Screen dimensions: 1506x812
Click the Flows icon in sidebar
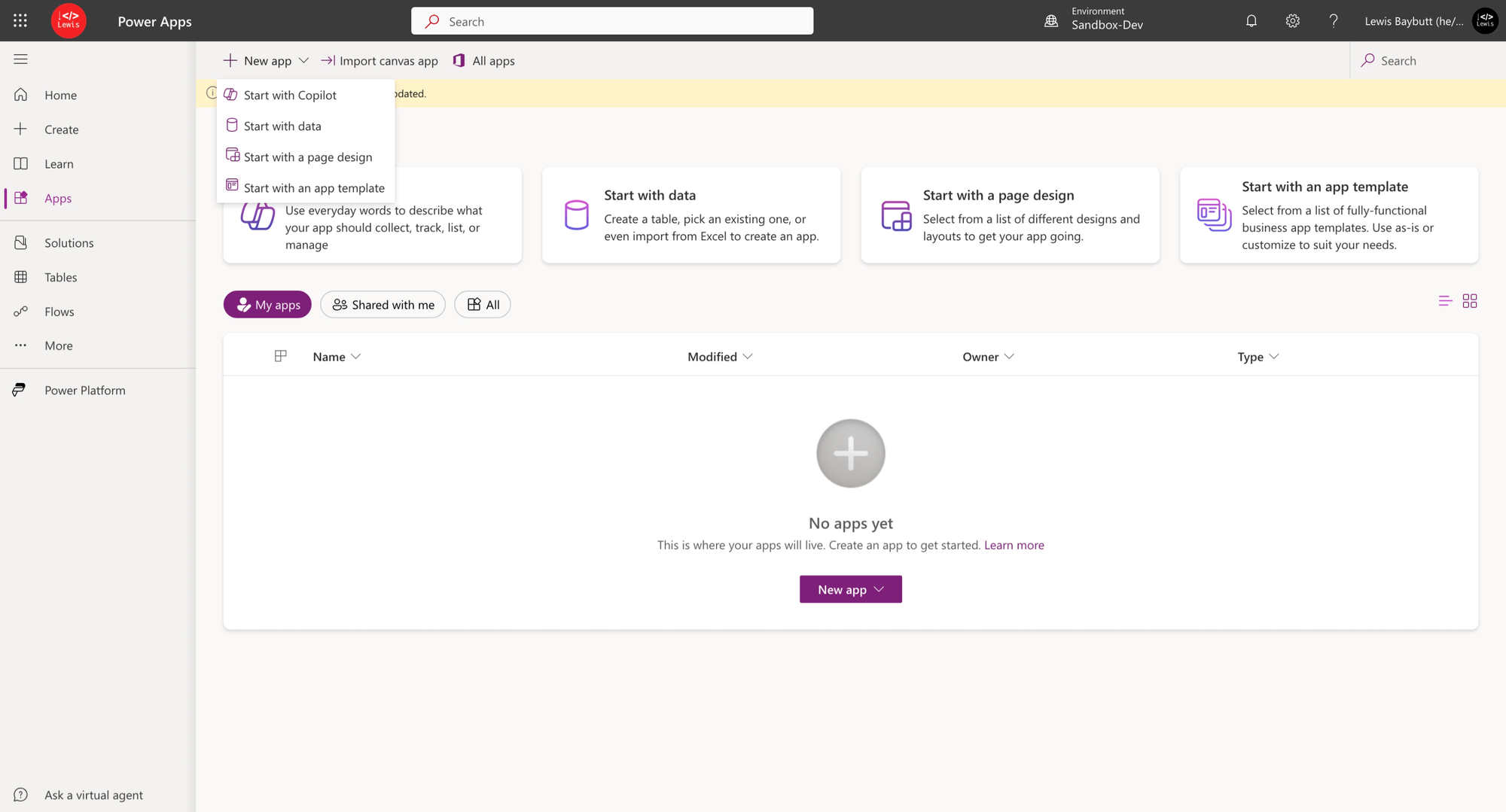[x=21, y=312]
